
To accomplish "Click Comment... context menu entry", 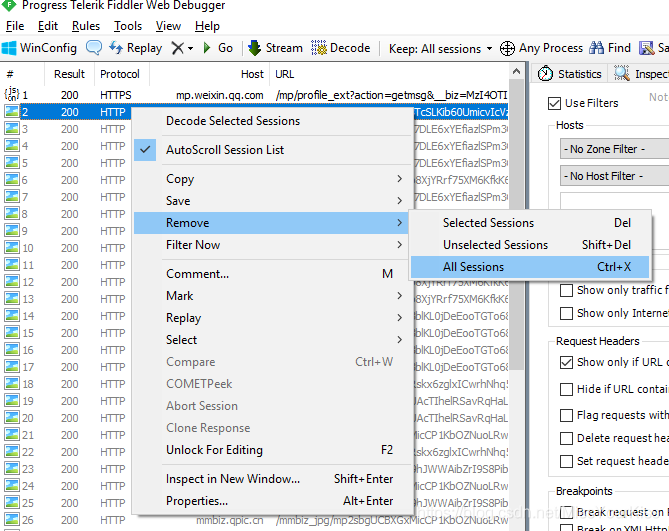I will [x=273, y=274].
